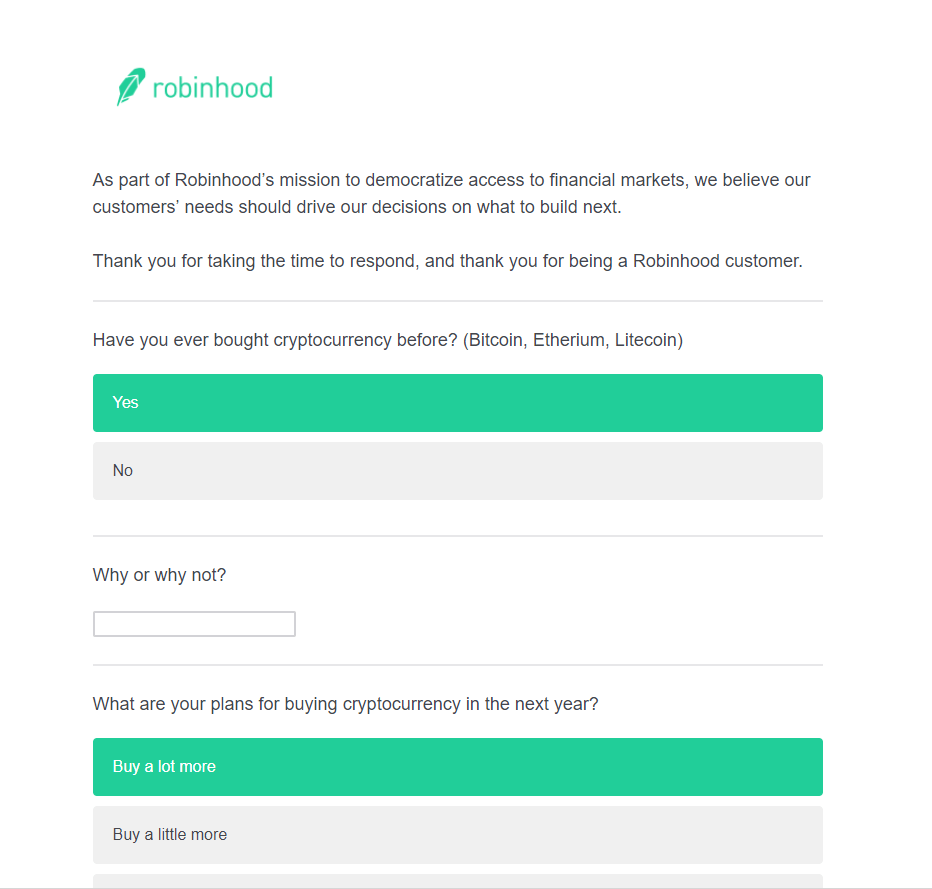Choose Buy a little more option

[457, 835]
